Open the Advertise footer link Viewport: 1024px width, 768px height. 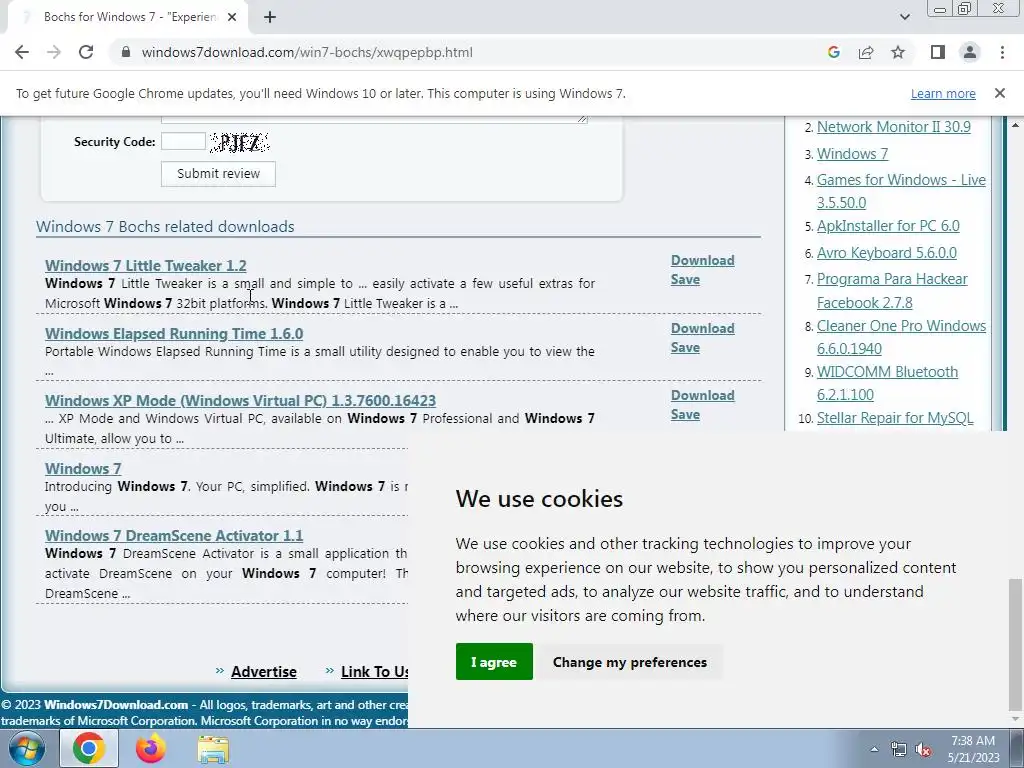[264, 671]
